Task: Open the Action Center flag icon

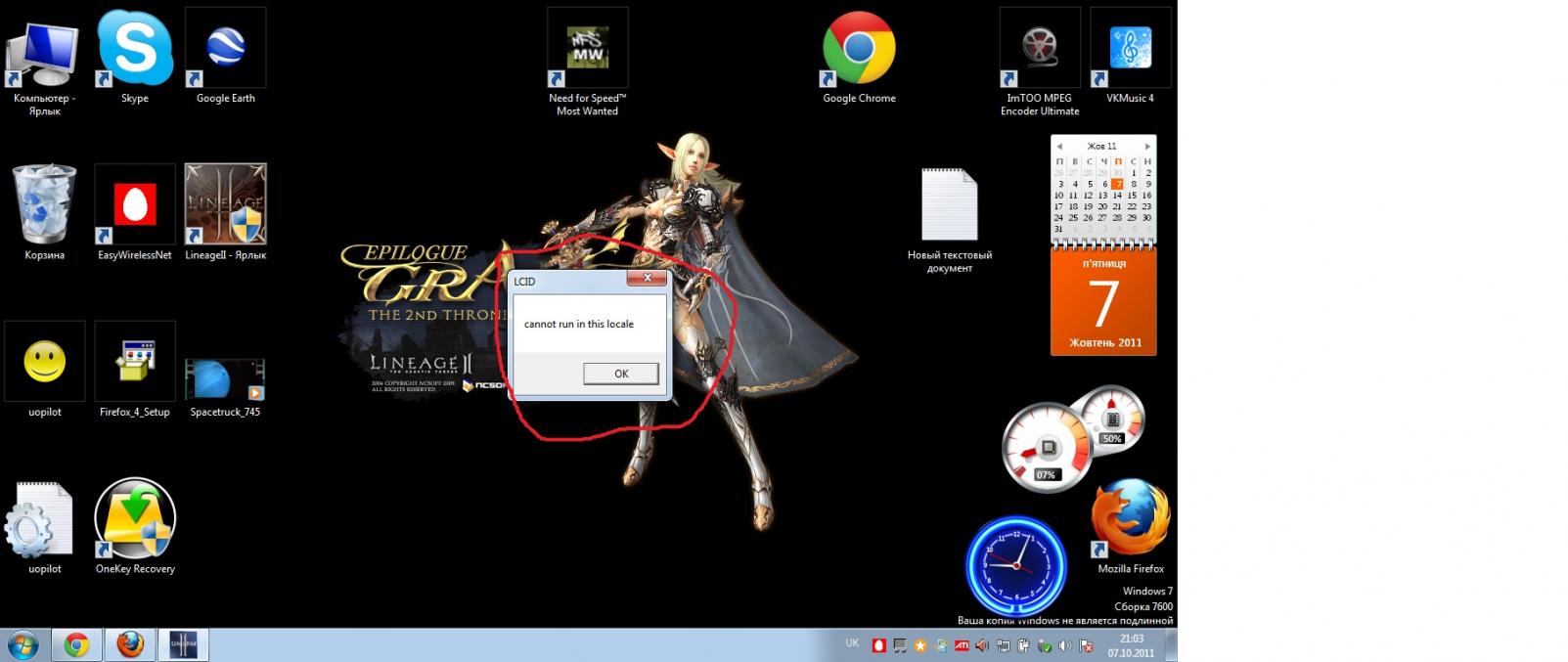Action: click(x=1086, y=645)
